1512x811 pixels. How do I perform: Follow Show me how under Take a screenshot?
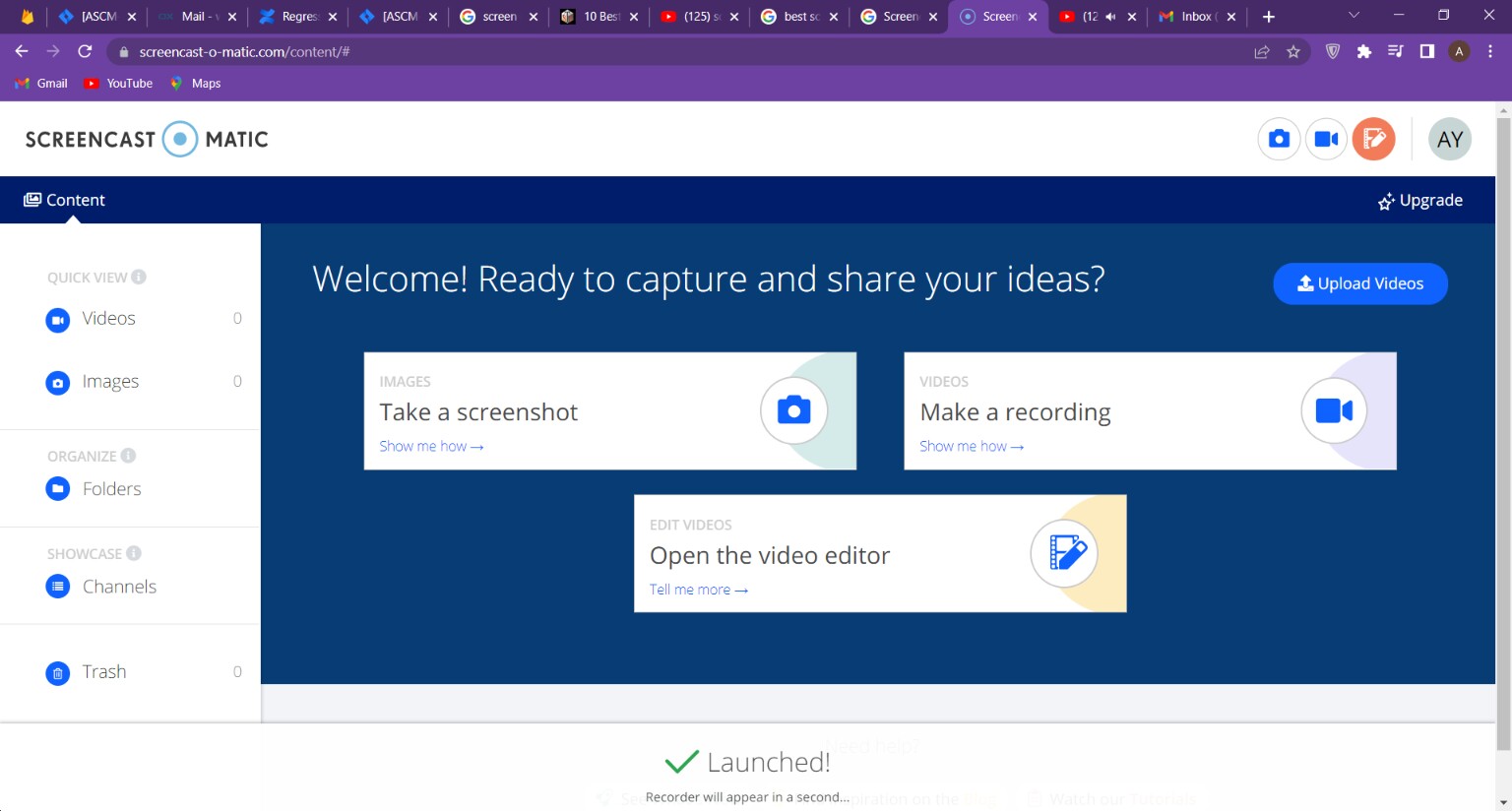coord(431,446)
